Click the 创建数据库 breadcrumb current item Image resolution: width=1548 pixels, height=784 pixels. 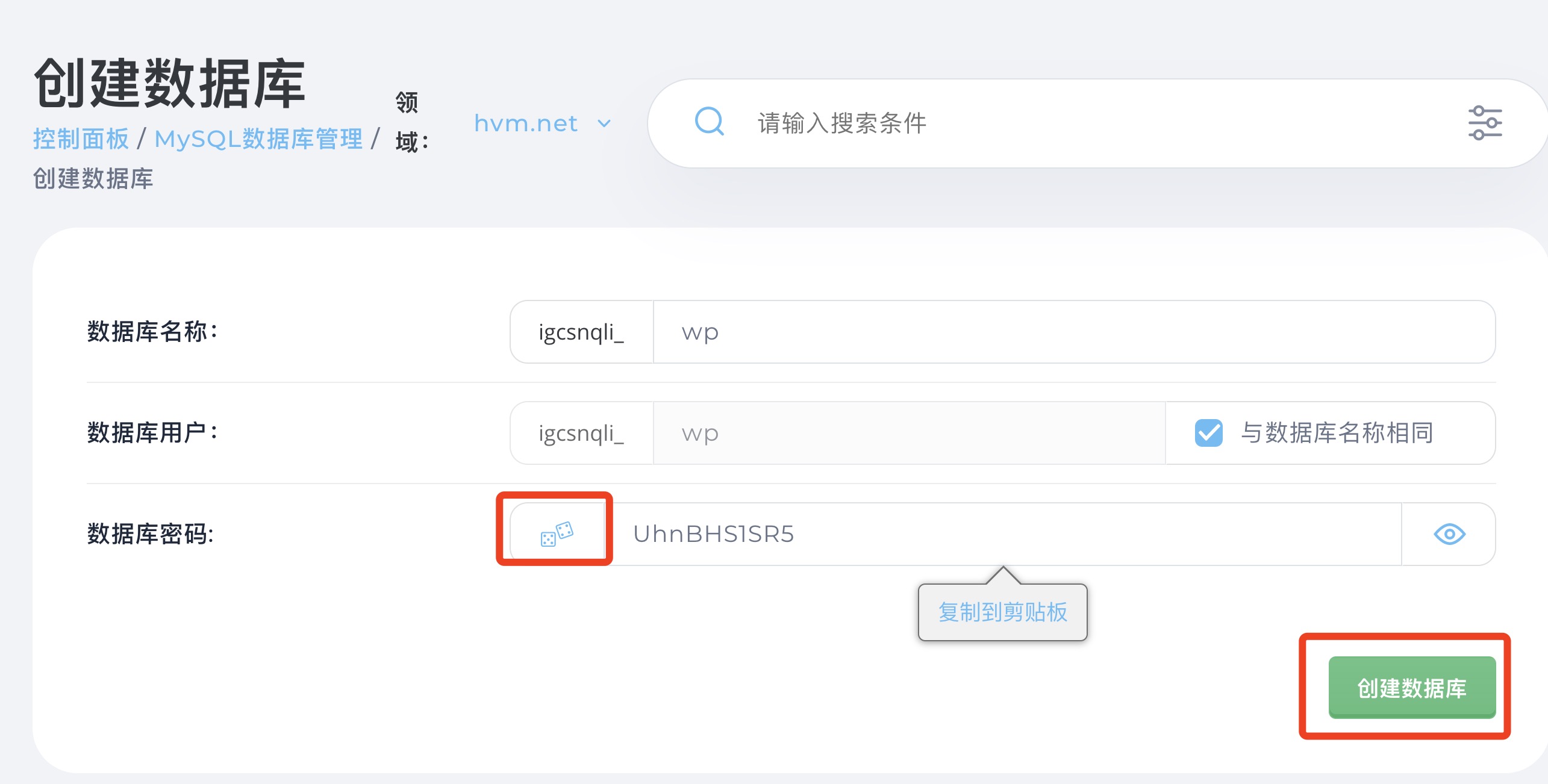coord(93,179)
